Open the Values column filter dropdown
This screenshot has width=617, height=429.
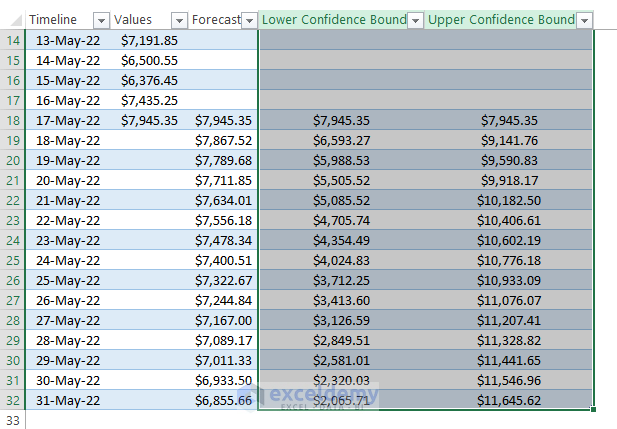coord(179,20)
